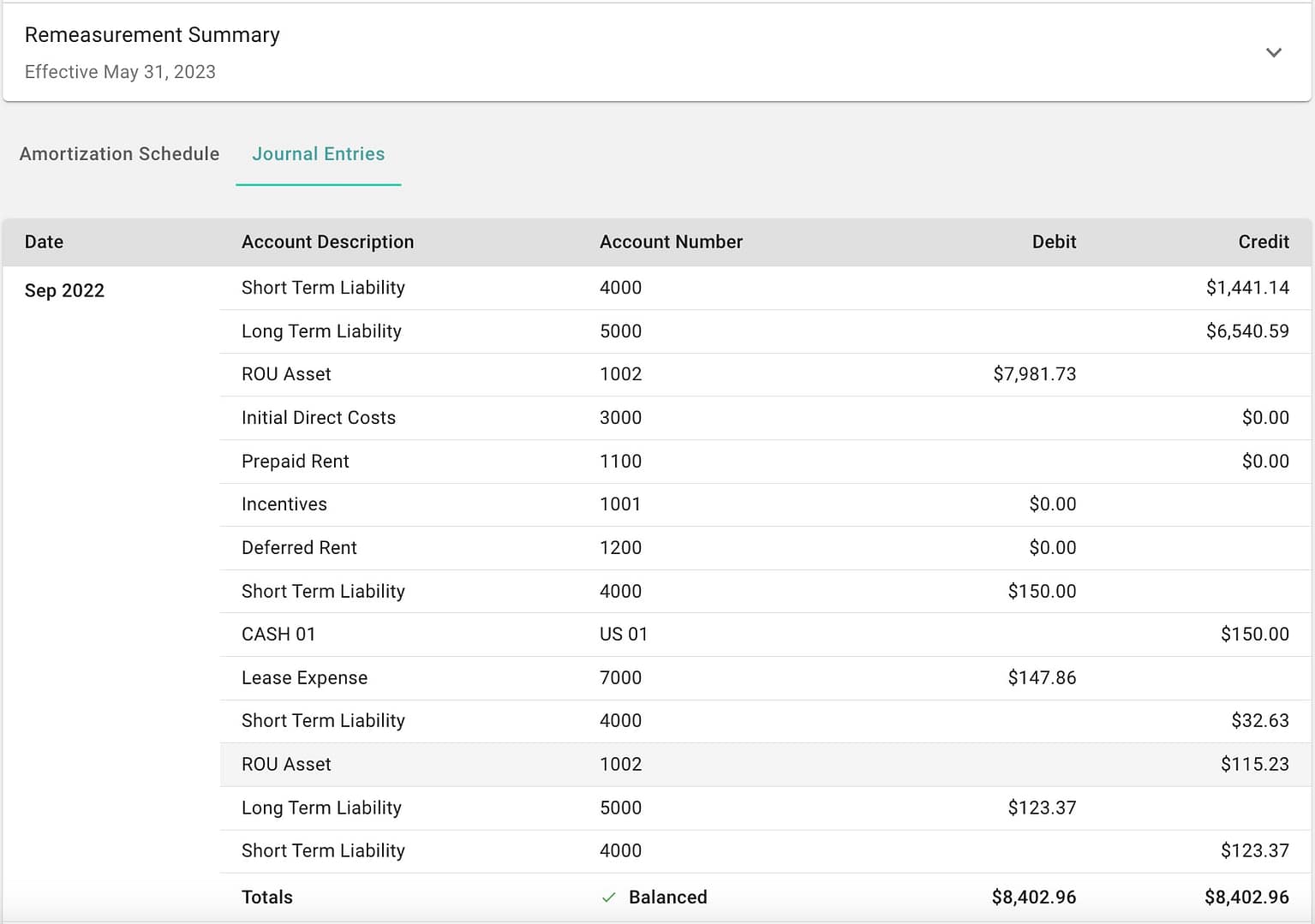Click the ROU Asset debit of $7,981.73

pos(1034,374)
